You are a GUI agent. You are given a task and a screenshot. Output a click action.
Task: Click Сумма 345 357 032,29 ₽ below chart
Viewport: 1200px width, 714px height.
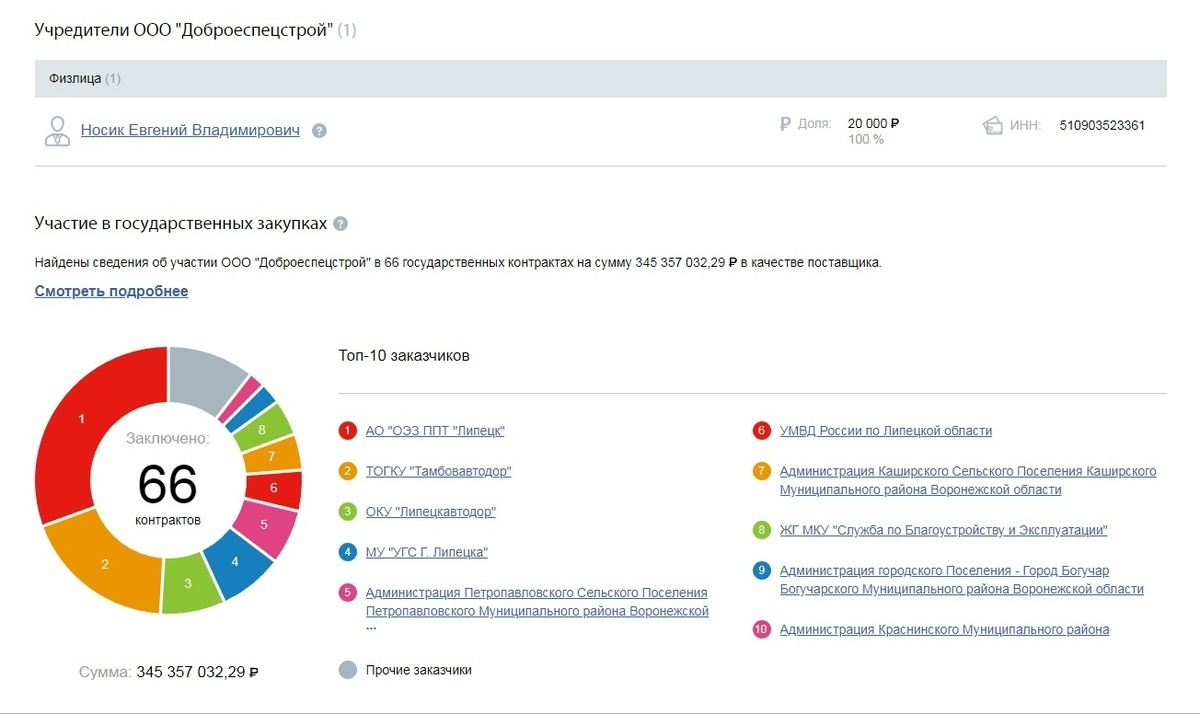click(x=169, y=672)
